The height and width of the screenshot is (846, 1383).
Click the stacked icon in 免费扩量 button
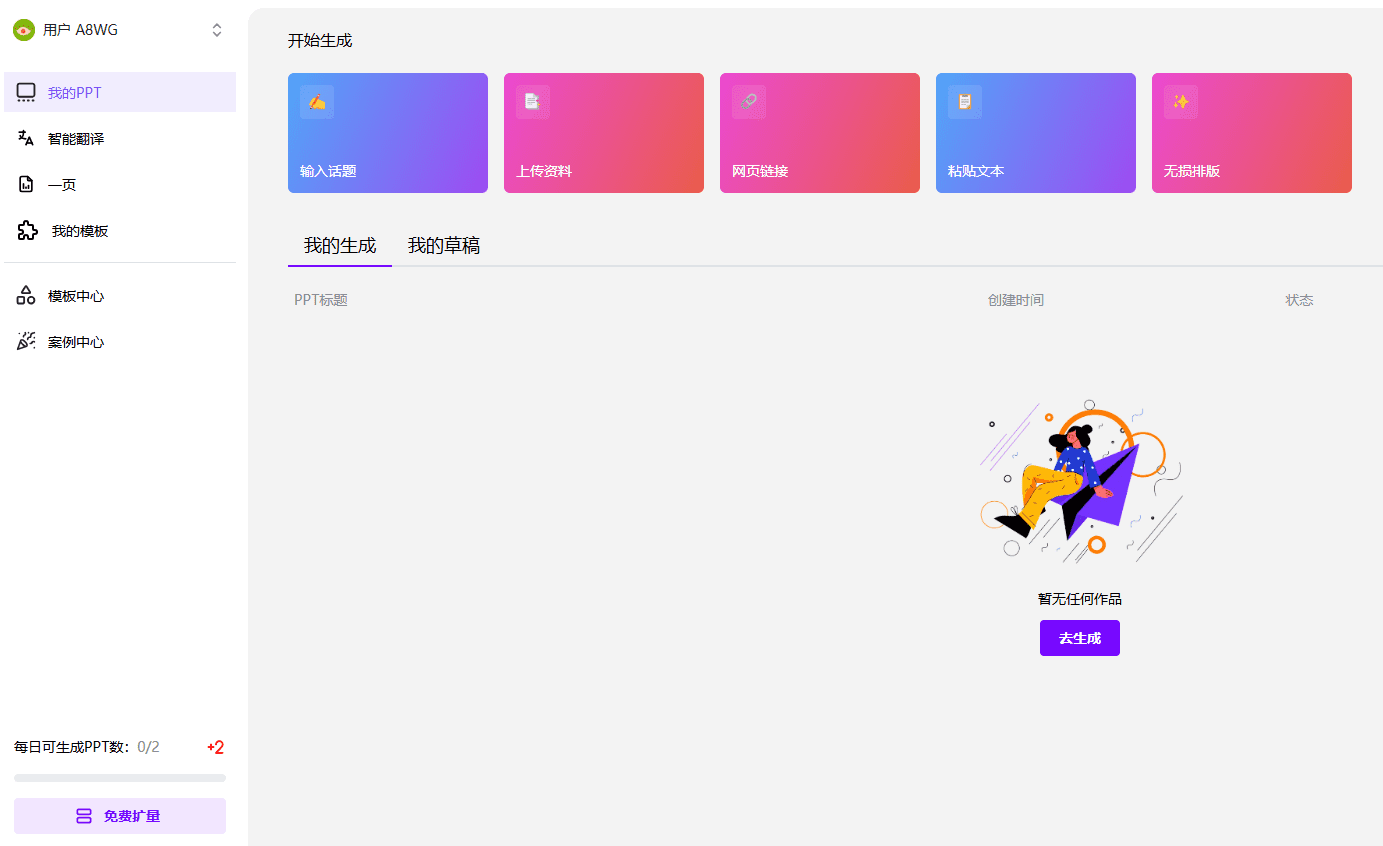85,816
